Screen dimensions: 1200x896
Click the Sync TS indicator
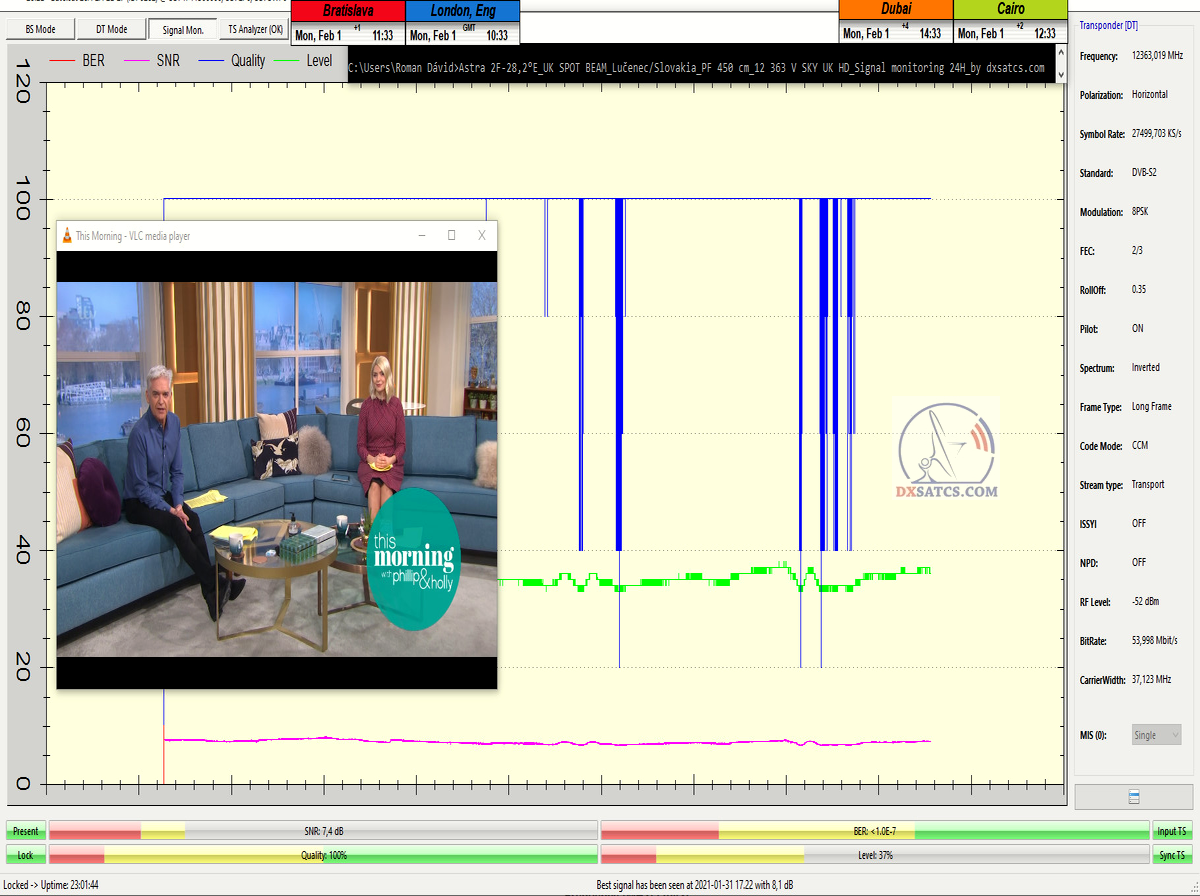[x=1172, y=855]
